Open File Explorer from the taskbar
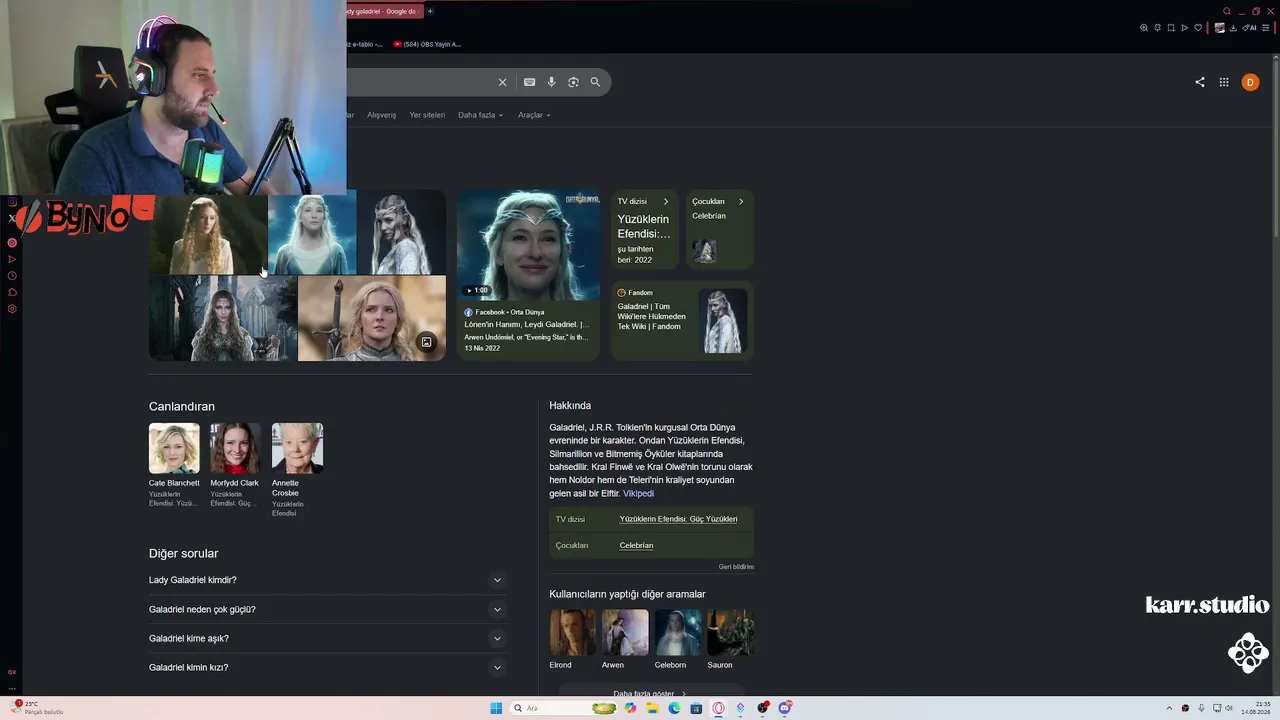The width and height of the screenshot is (1280, 720). tap(652, 708)
